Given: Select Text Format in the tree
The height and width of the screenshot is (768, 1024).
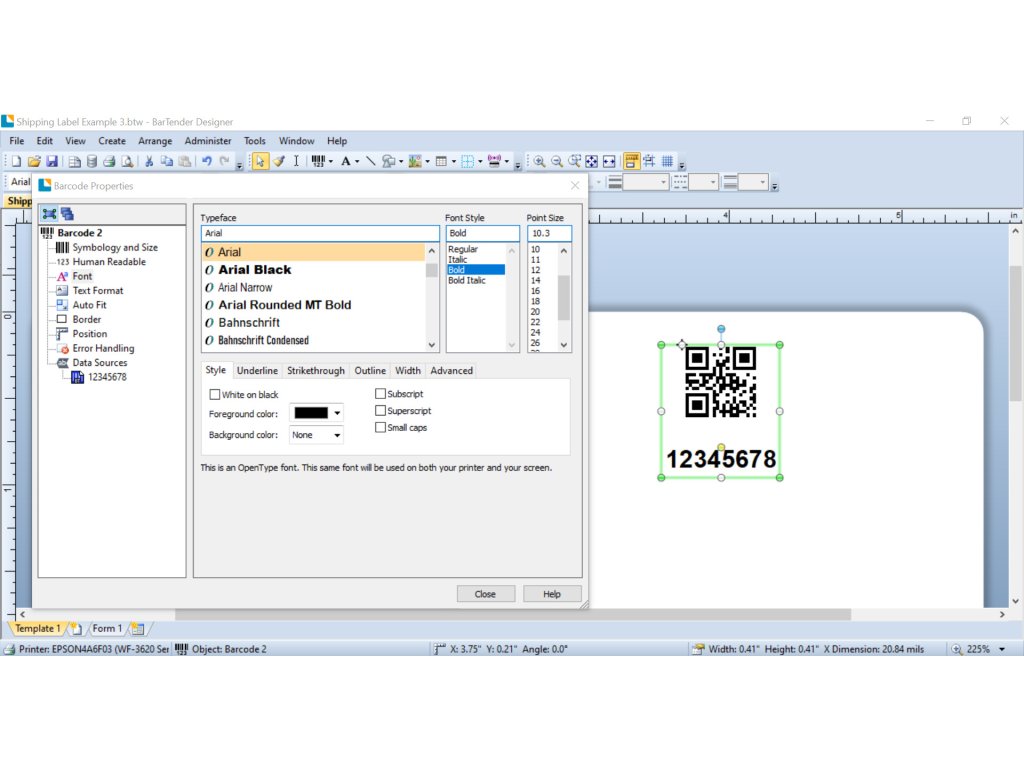Looking at the screenshot, I should tap(98, 291).
